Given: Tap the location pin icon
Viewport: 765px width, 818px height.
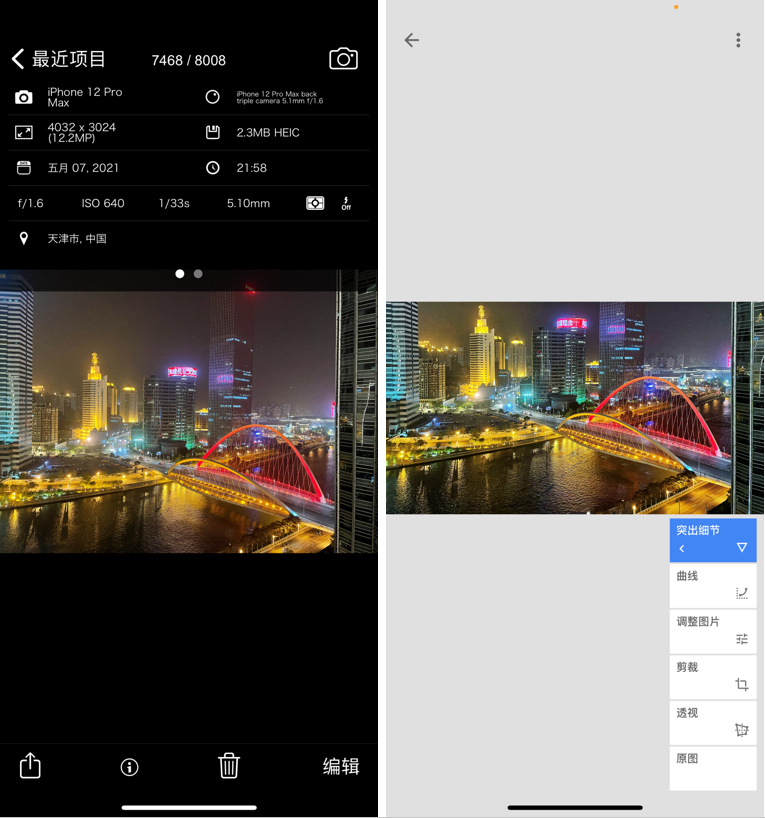Looking at the screenshot, I should click(24, 239).
